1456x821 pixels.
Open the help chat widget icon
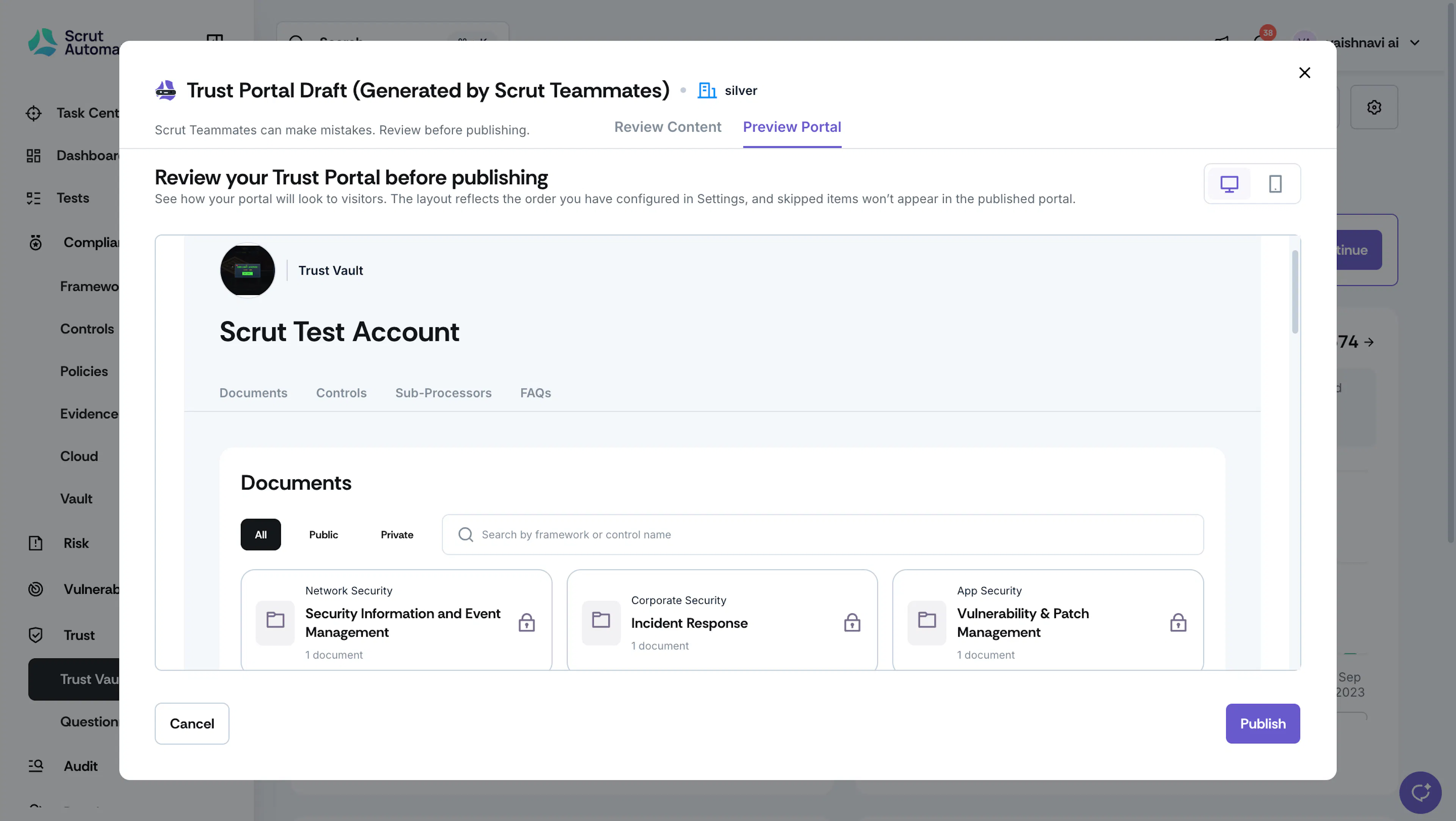pyautogui.click(x=1420, y=792)
